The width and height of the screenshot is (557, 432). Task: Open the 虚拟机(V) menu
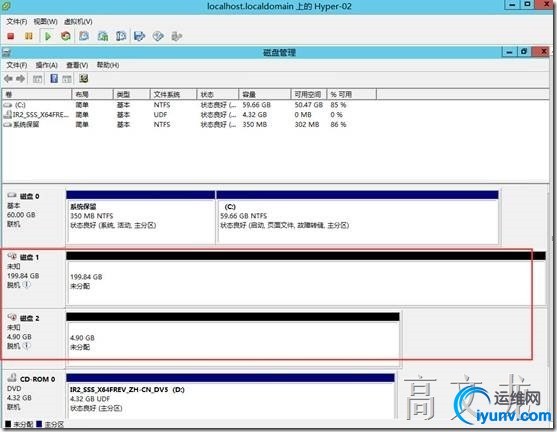pyautogui.click(x=78, y=22)
